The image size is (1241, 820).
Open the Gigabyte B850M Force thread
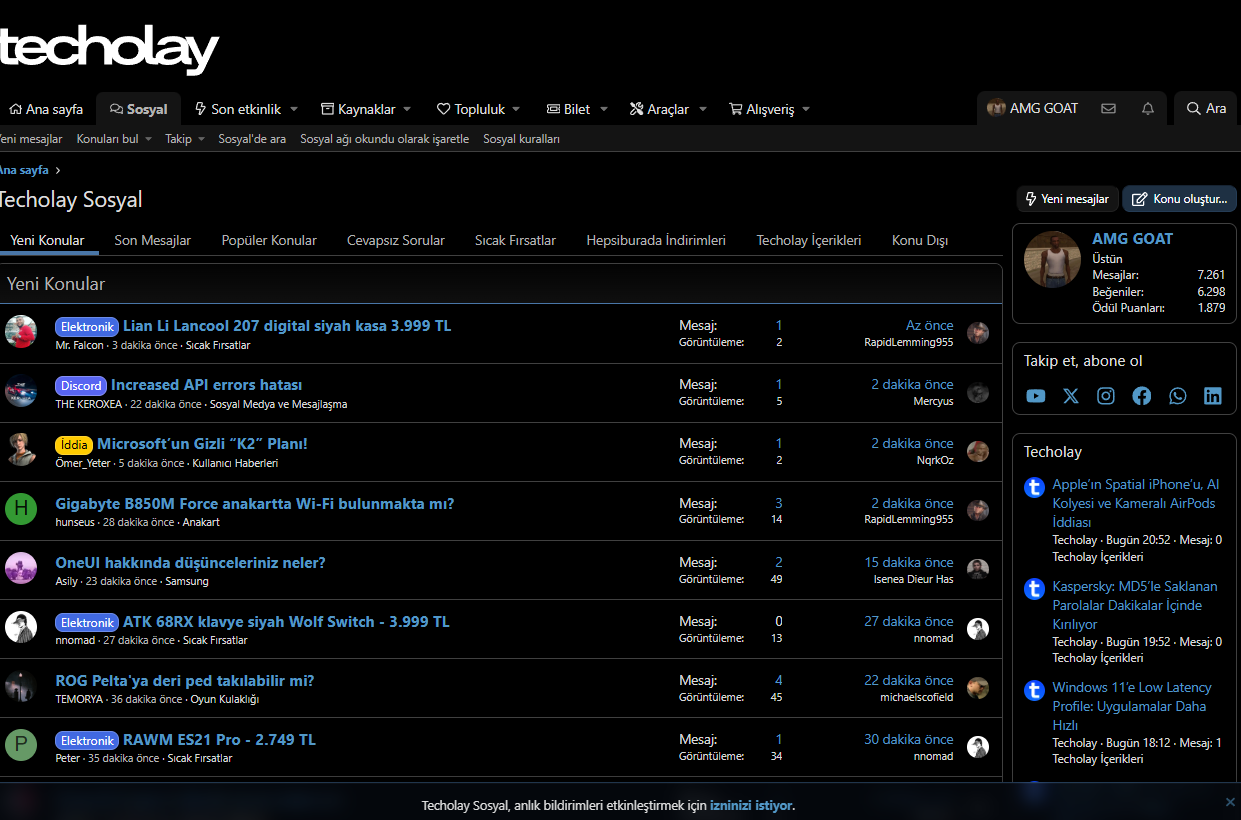(x=255, y=503)
